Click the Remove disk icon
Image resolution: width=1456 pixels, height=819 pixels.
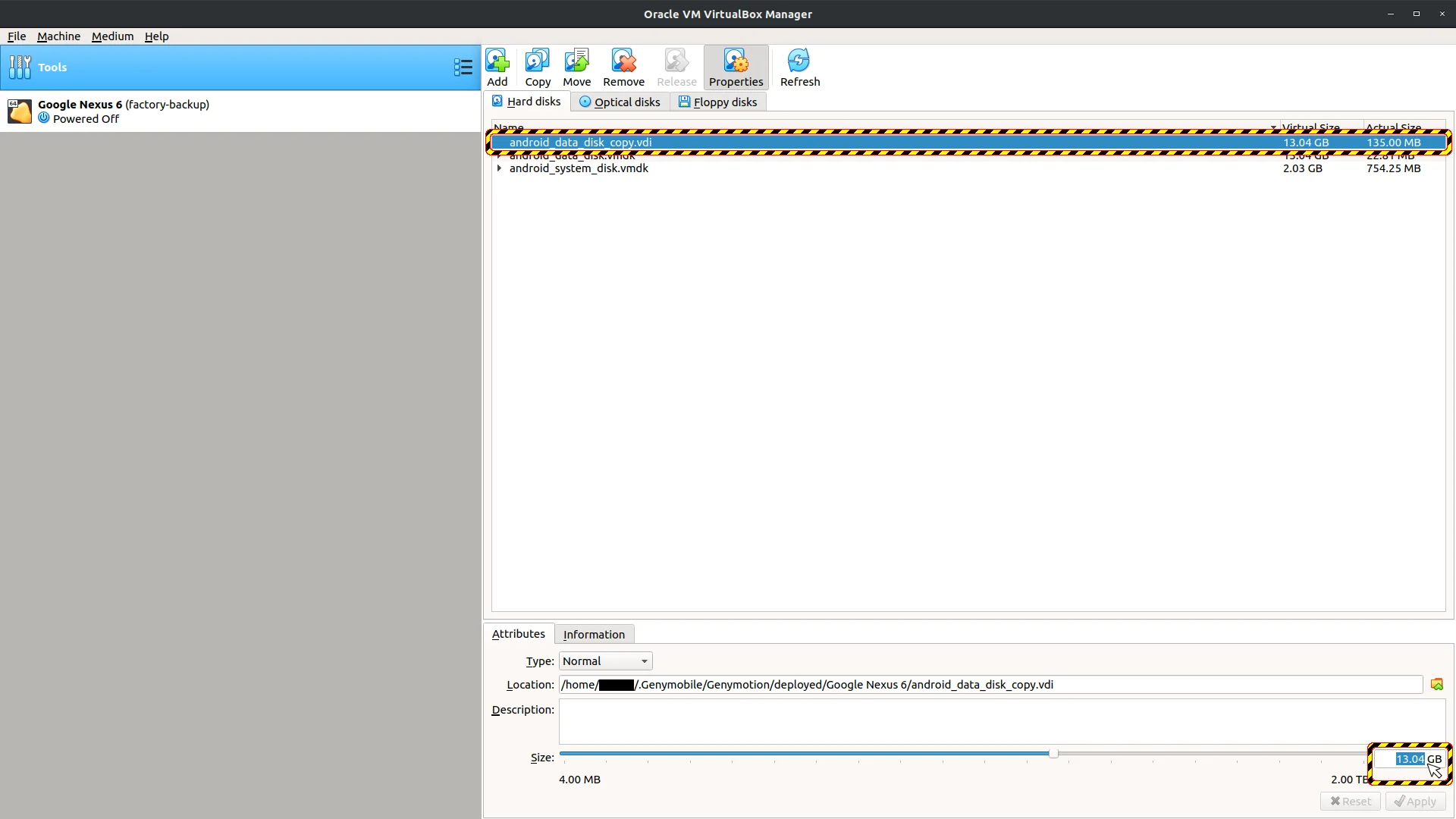pos(623,67)
